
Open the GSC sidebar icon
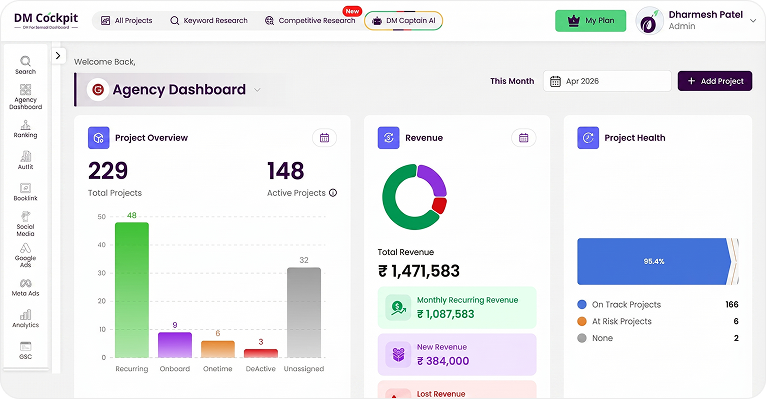(25, 346)
